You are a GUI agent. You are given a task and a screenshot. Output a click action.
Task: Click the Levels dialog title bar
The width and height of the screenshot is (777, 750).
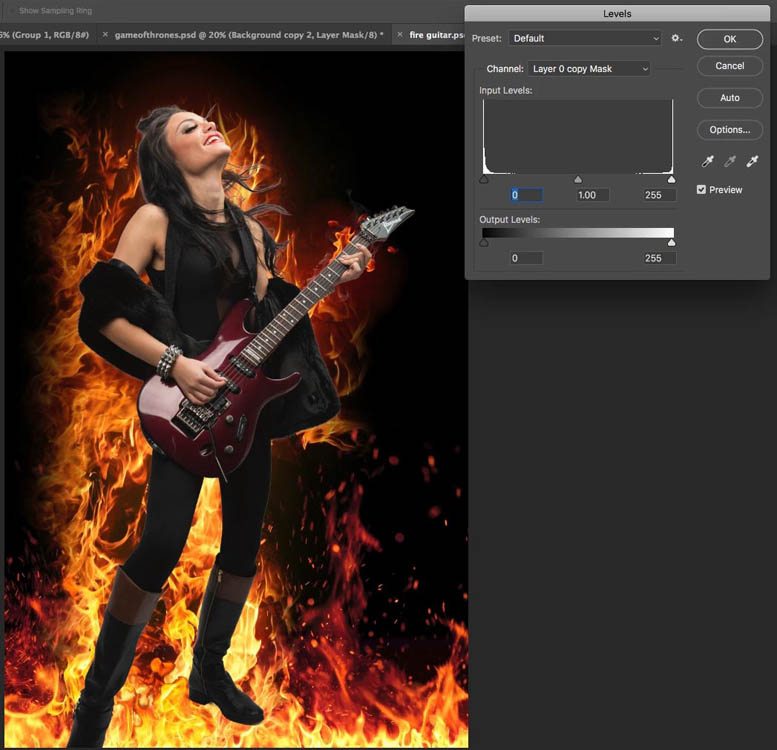click(x=617, y=13)
